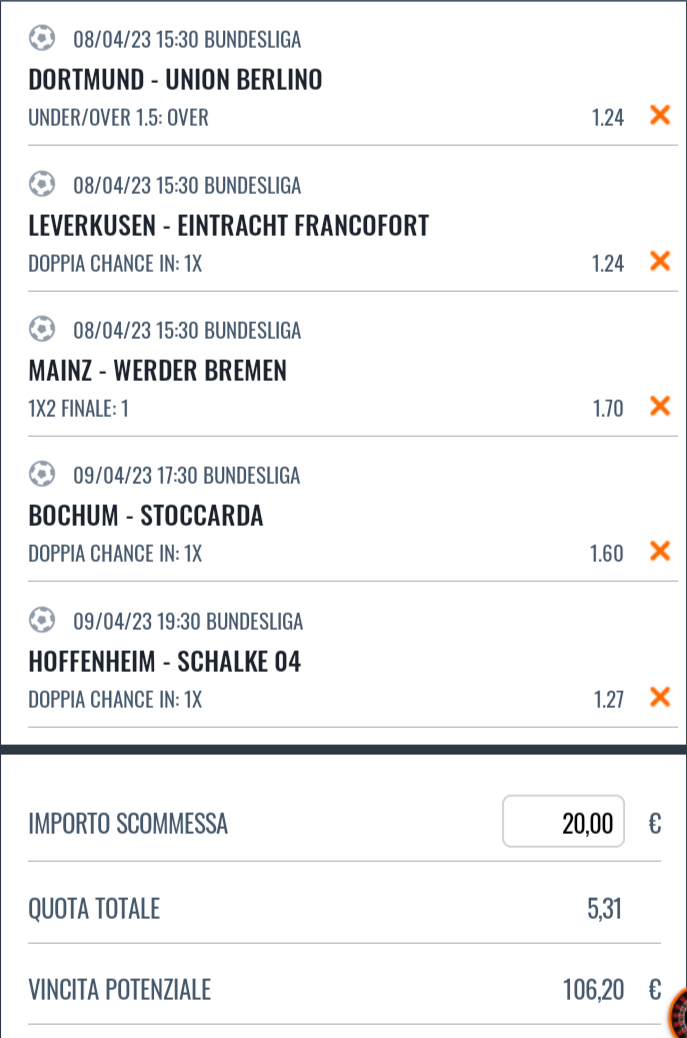
Task: Open Bochum - Stoccarda match title
Action: (x=146, y=516)
